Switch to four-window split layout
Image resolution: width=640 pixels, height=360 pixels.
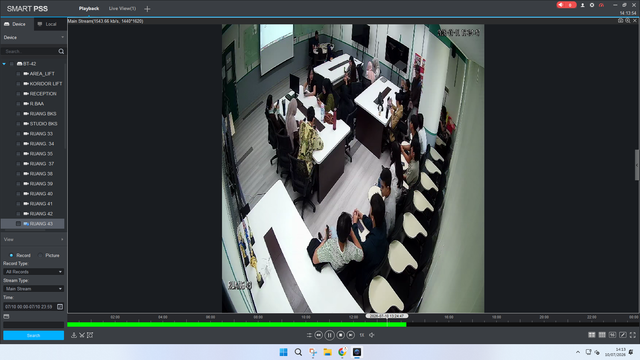point(591,335)
